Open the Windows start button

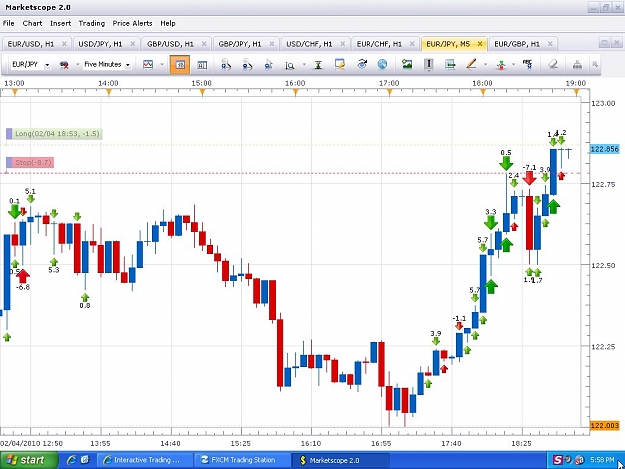point(28,460)
